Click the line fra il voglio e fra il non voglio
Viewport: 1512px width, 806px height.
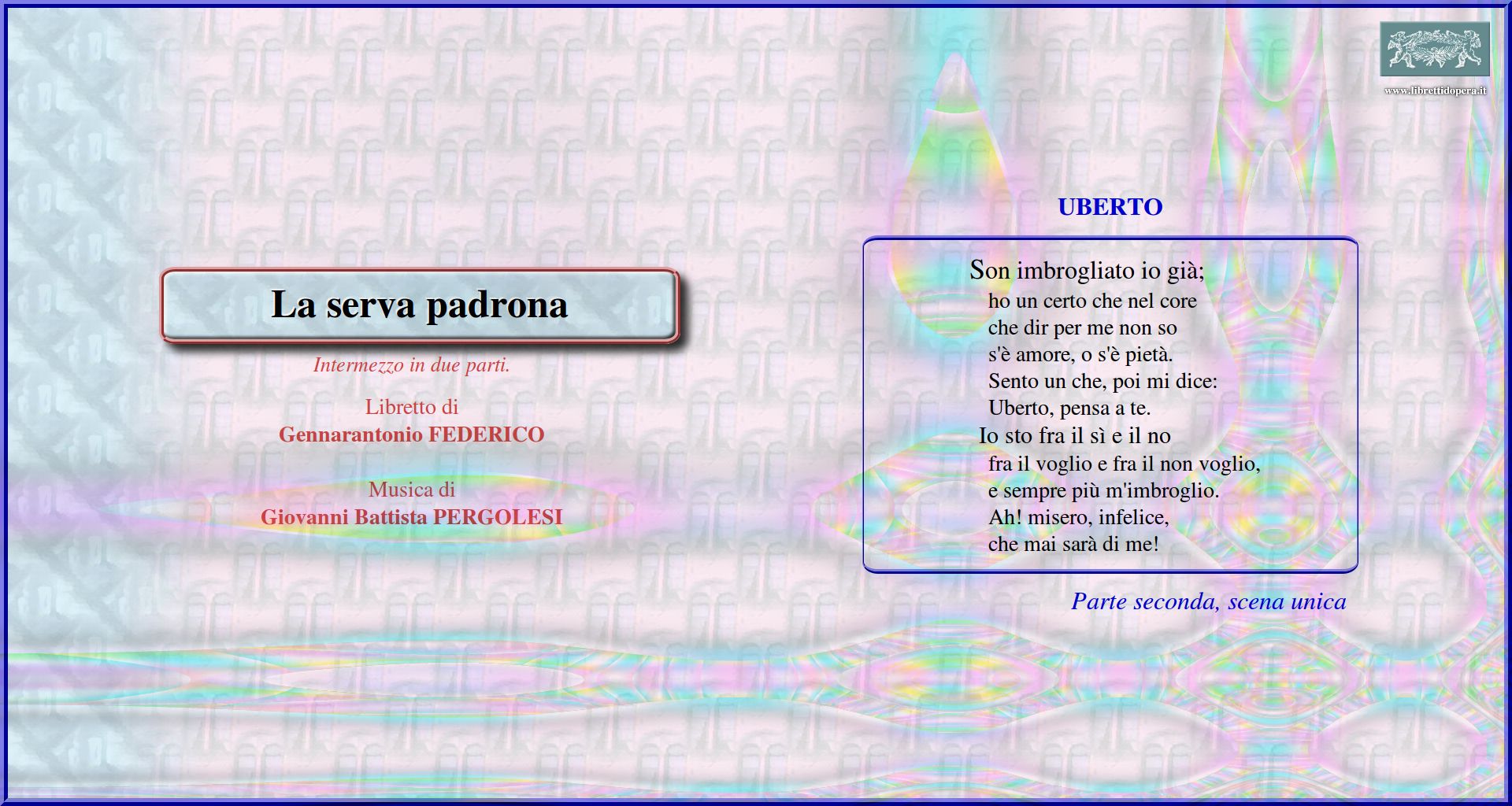pos(1124,464)
